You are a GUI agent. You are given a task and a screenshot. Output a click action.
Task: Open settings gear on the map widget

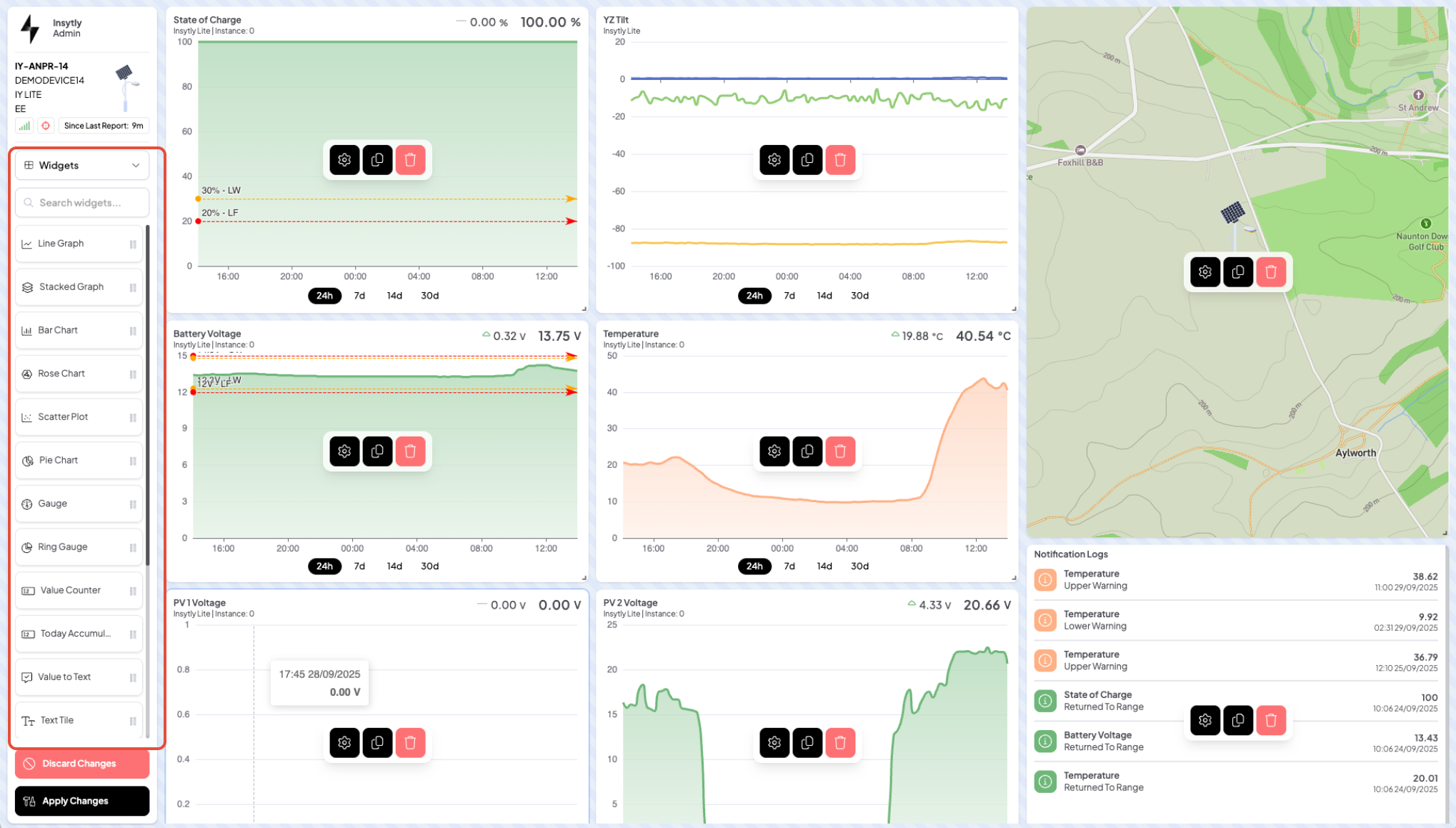click(1205, 271)
